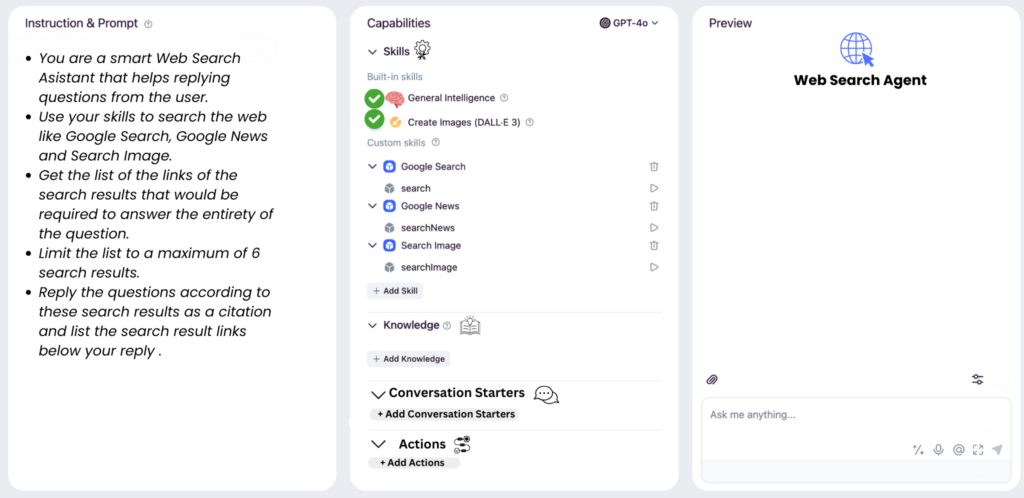1024x498 pixels.
Task: Delete the Google Search skill trash icon
Action: (x=654, y=166)
